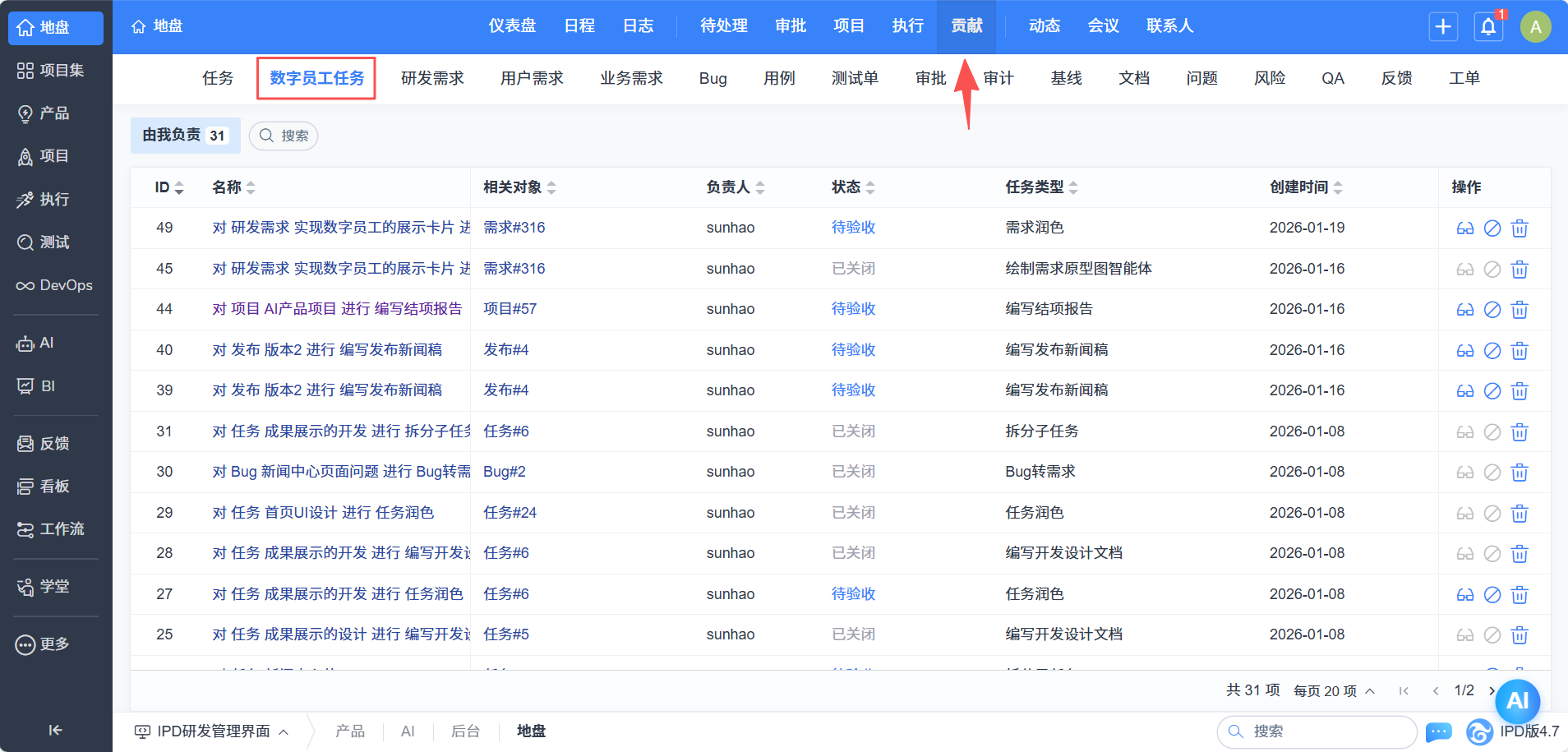Expand the IPD研发管理界面 switcher
The width and height of the screenshot is (1568, 752).
coord(212,731)
